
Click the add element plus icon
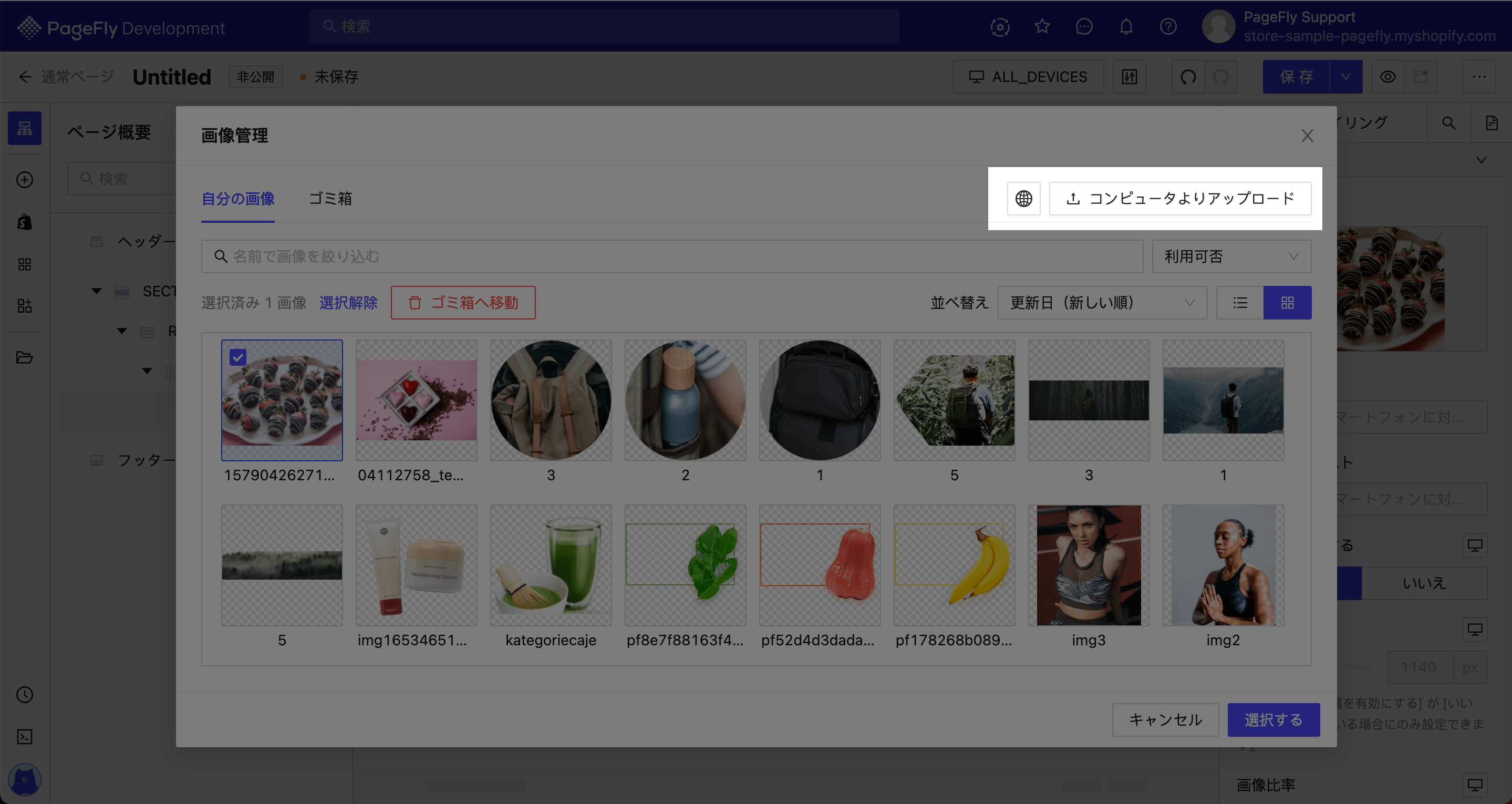pos(25,180)
